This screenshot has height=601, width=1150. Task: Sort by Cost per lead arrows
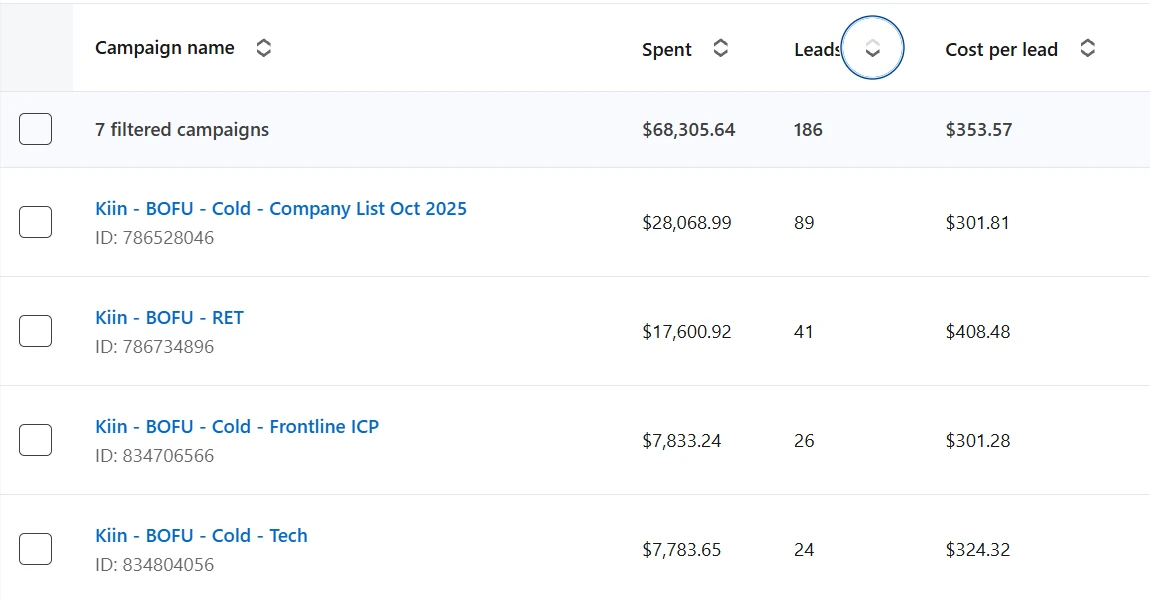tap(1088, 48)
